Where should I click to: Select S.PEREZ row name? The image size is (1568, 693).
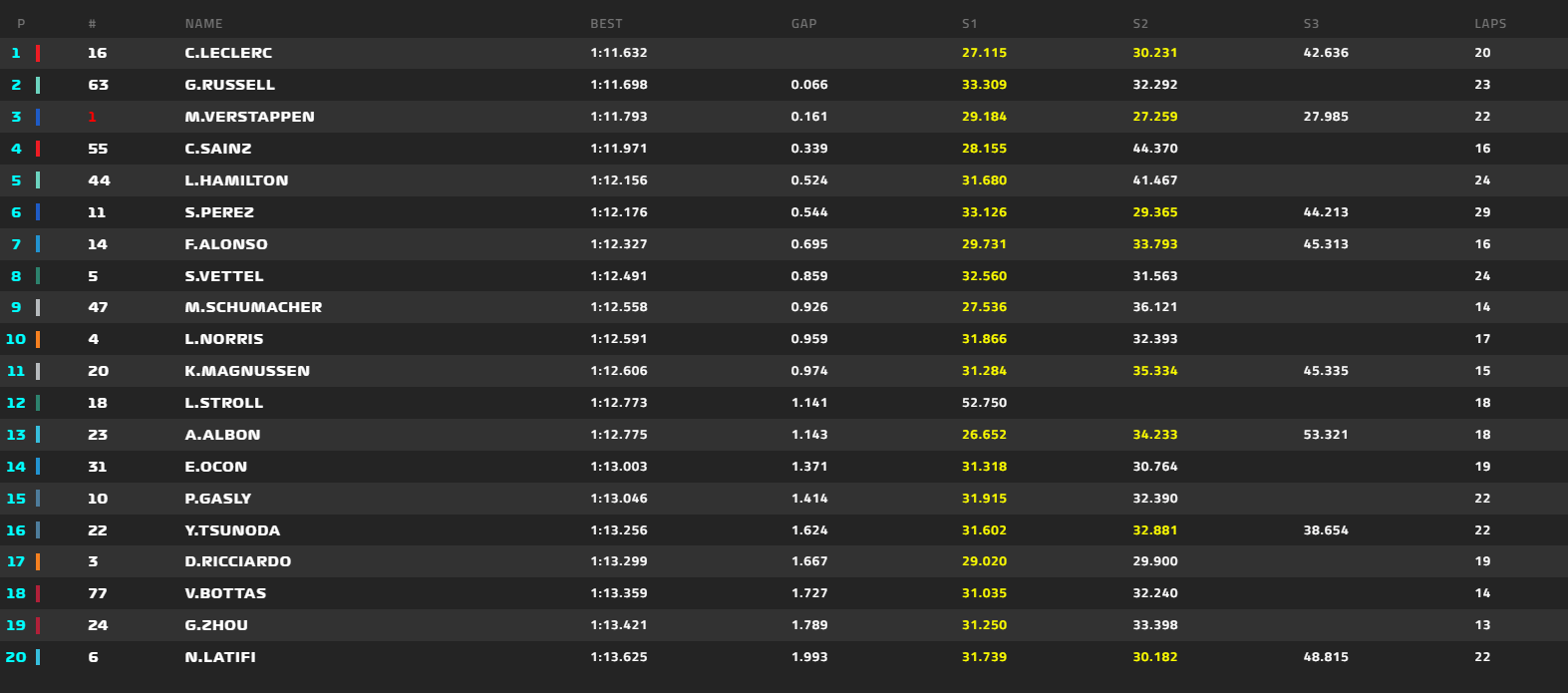coord(219,212)
